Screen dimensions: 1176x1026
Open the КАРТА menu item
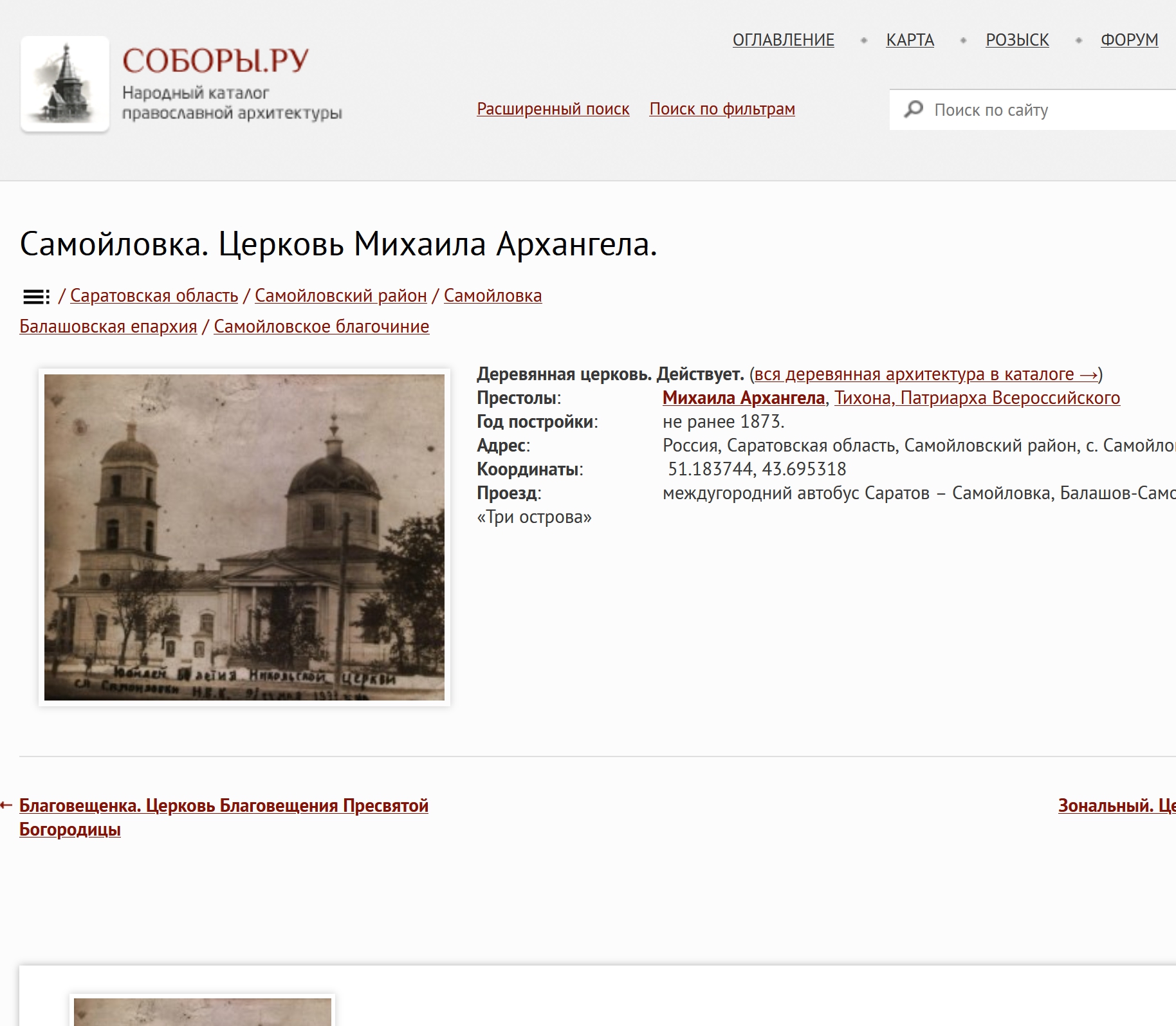(910, 40)
